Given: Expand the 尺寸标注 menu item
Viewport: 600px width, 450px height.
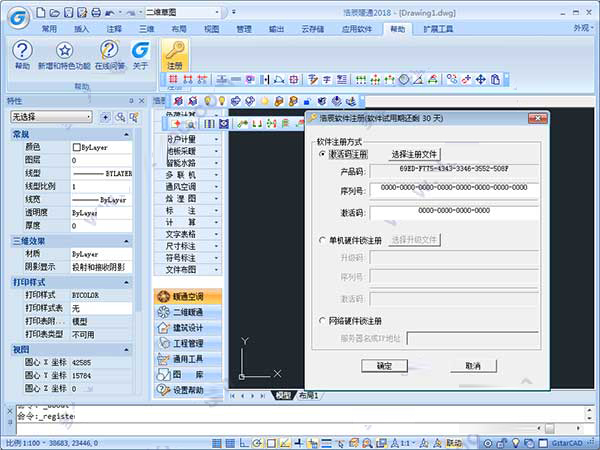Looking at the screenshot, I should (188, 246).
